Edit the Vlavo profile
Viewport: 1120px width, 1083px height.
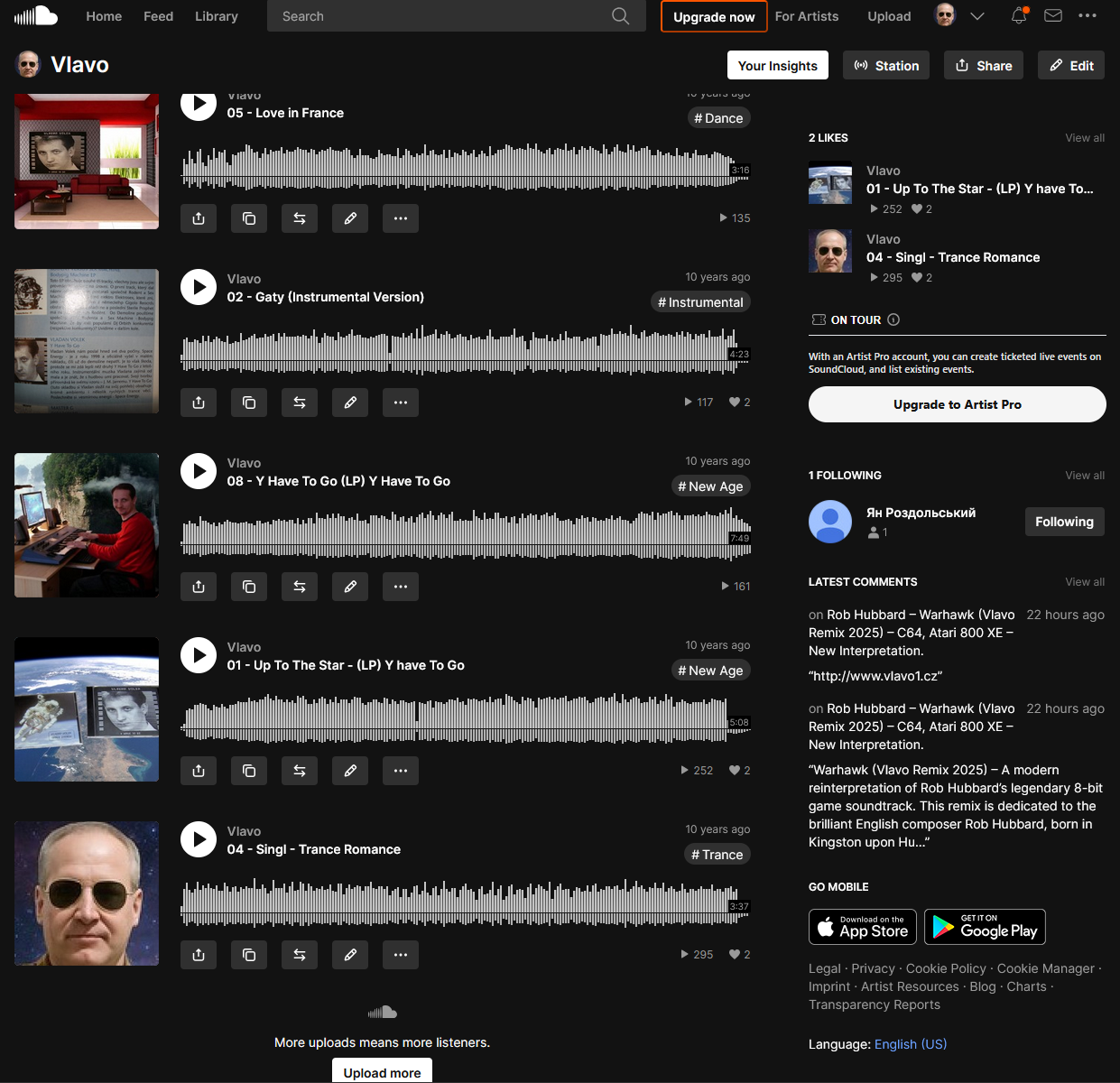click(1071, 65)
